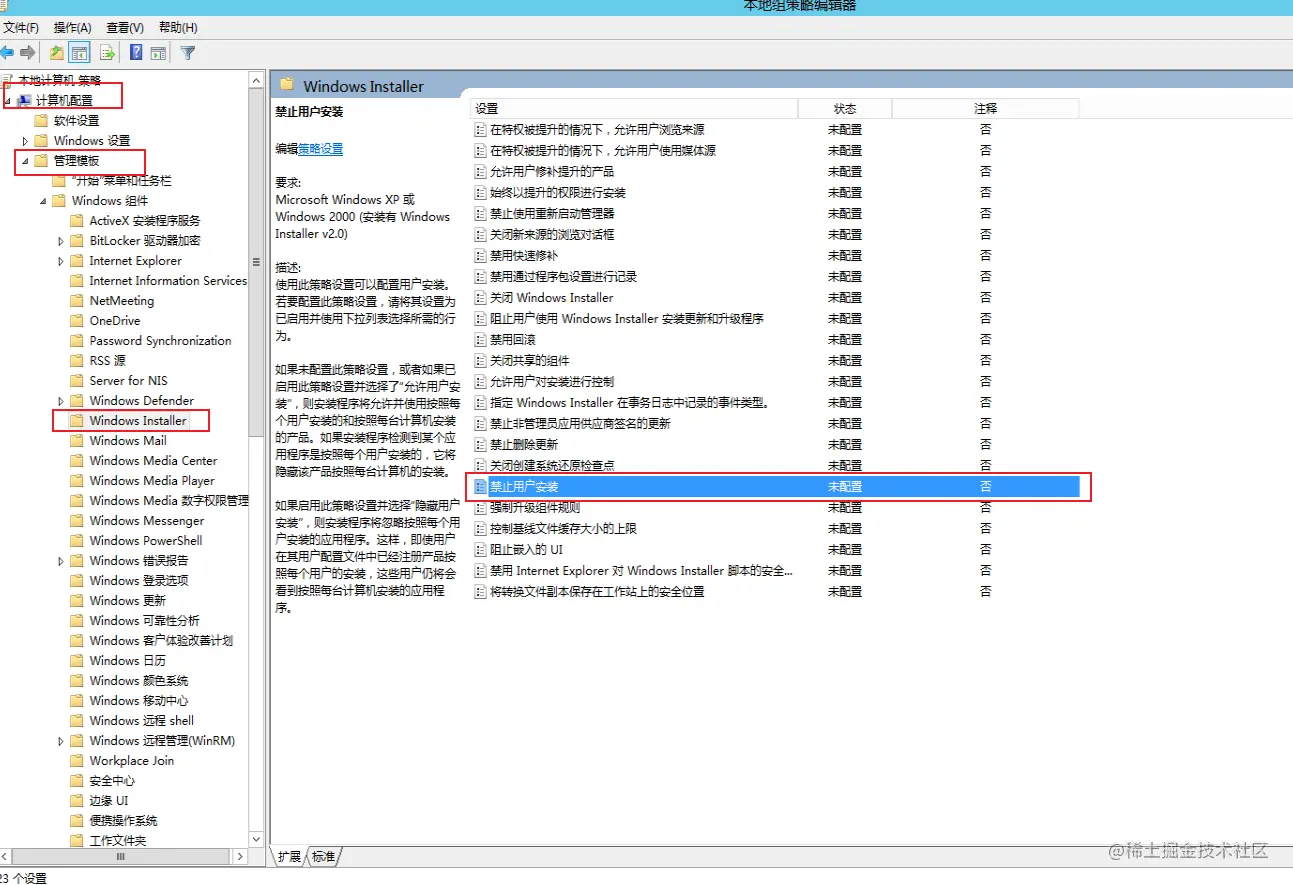Expand the Windows 错误报告 node
The height and width of the screenshot is (885, 1293).
(61, 561)
